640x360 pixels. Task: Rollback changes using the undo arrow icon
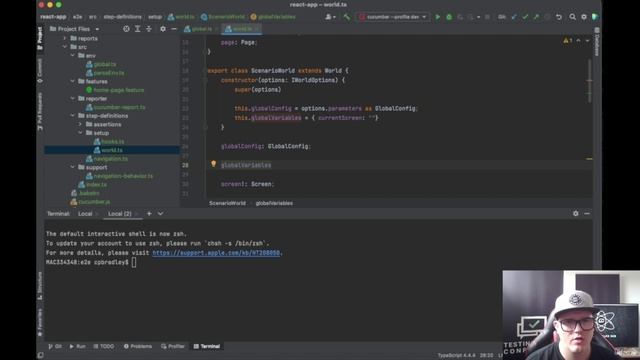[x=559, y=17]
